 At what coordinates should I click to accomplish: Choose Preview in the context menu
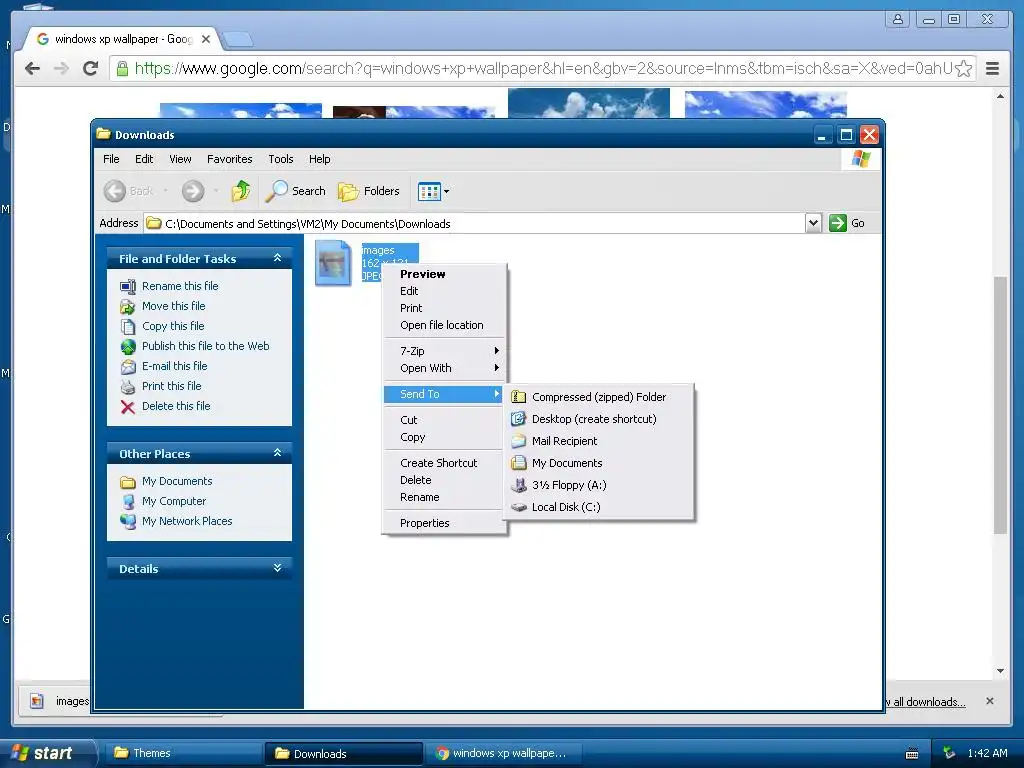coord(444,274)
